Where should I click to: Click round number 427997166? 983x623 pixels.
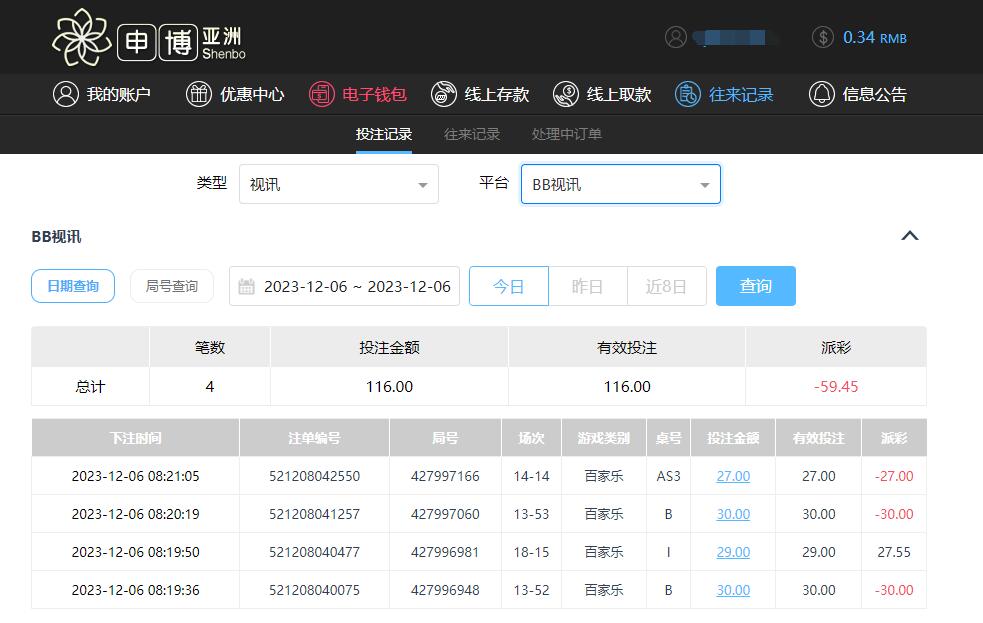(x=445, y=476)
